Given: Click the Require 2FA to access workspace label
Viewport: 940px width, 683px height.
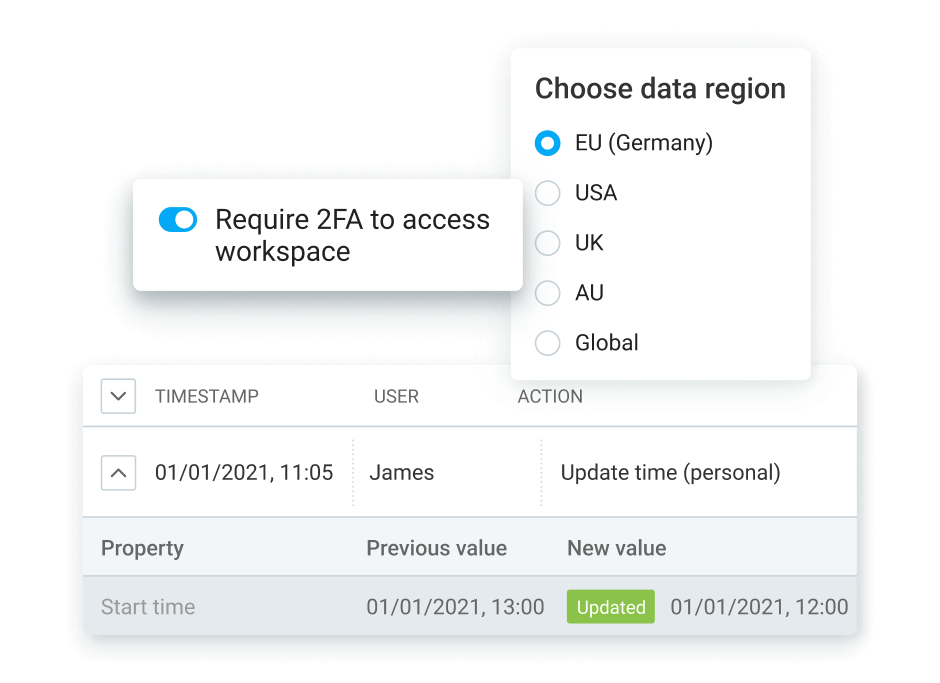Looking at the screenshot, I should click(x=352, y=235).
